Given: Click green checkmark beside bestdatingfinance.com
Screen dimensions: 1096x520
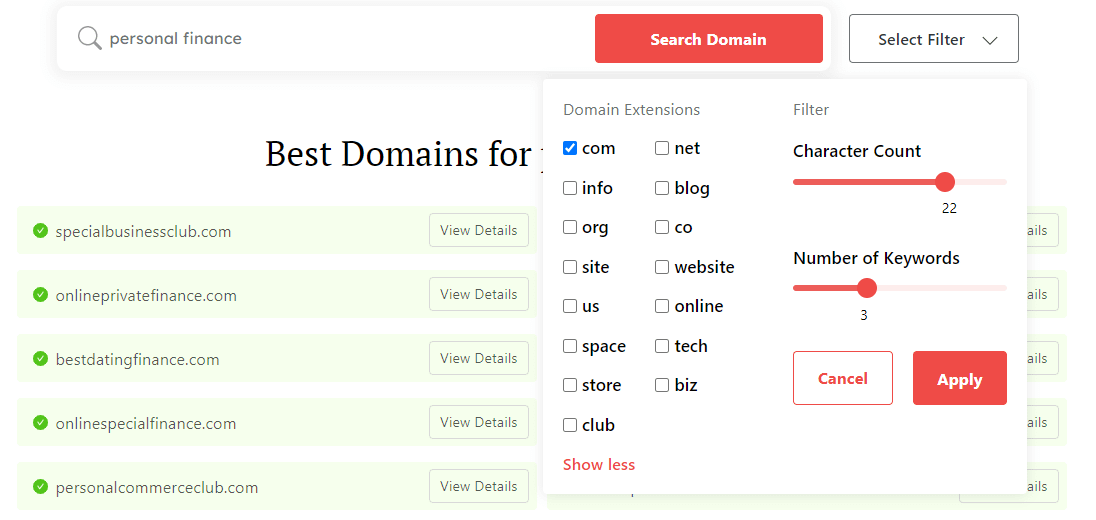Looking at the screenshot, I should click(40, 359).
